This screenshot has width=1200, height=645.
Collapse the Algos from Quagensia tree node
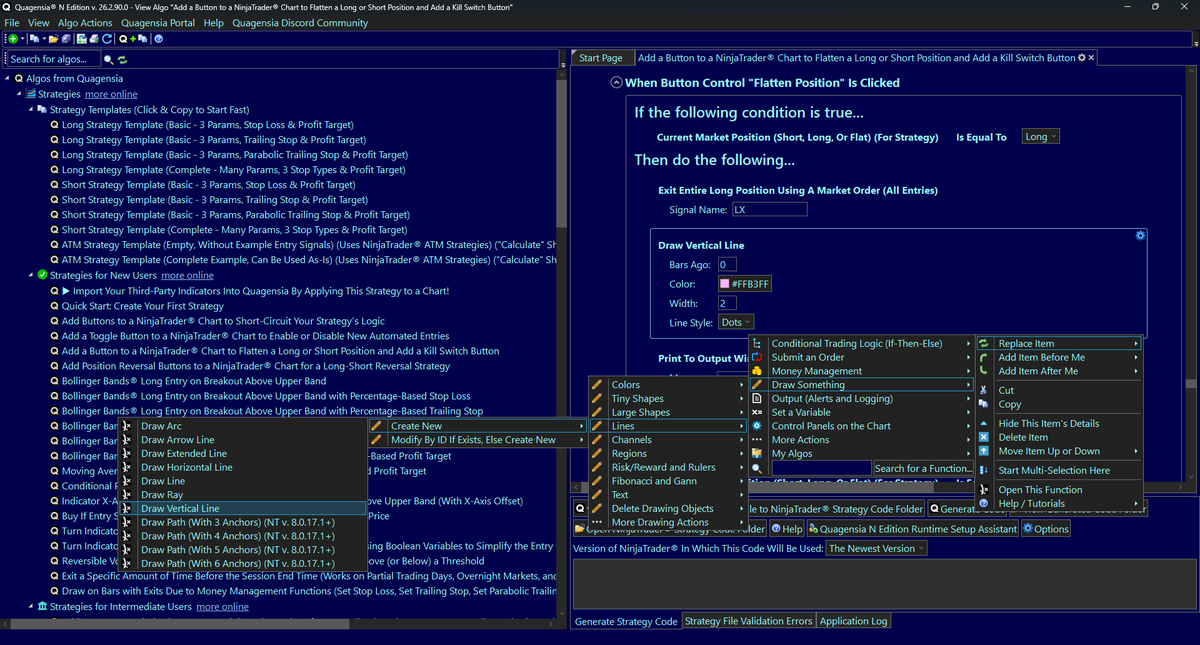7,78
